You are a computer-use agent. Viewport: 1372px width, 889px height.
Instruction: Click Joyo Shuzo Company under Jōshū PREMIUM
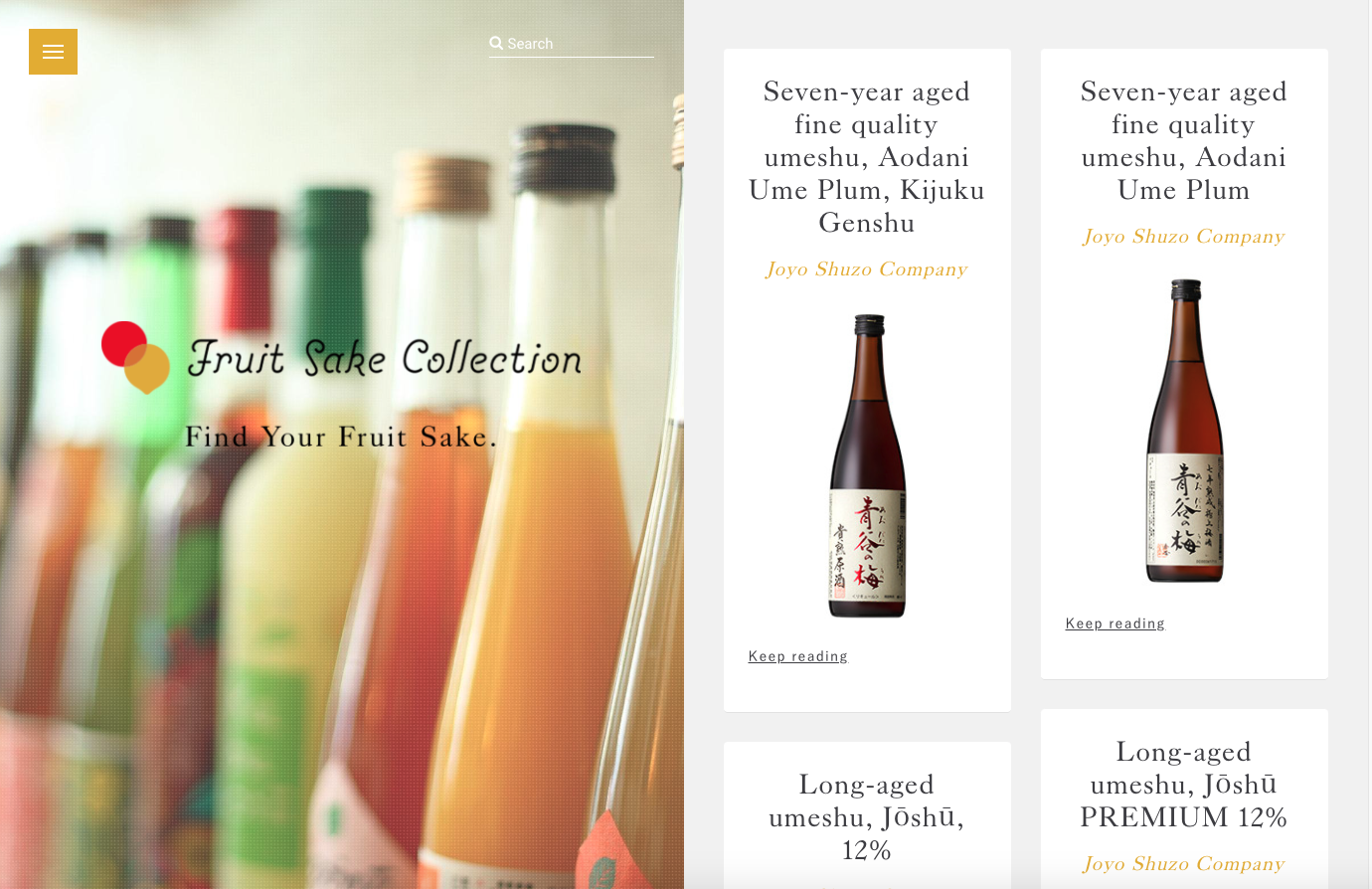click(1184, 863)
